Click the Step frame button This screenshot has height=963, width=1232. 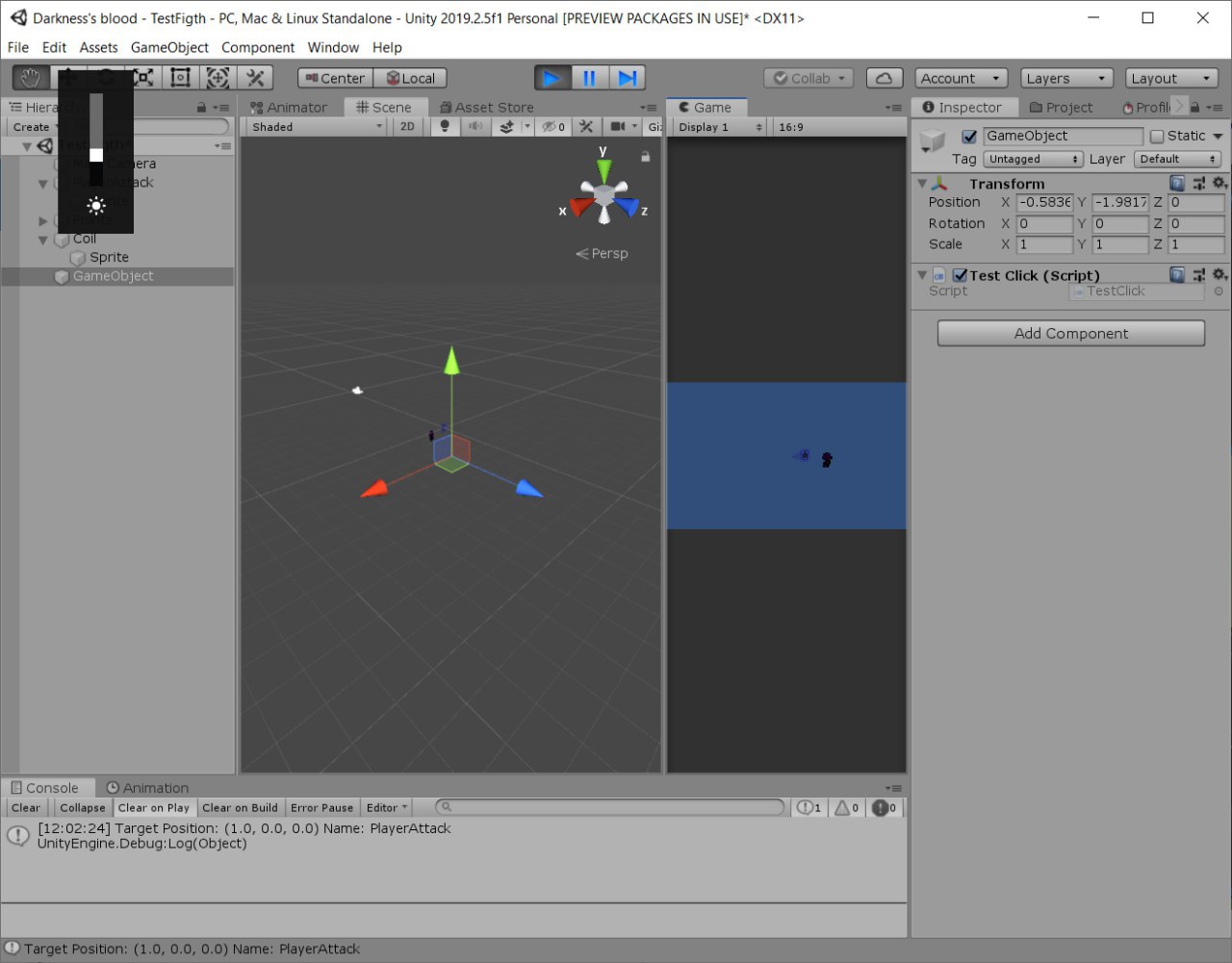[x=627, y=78]
